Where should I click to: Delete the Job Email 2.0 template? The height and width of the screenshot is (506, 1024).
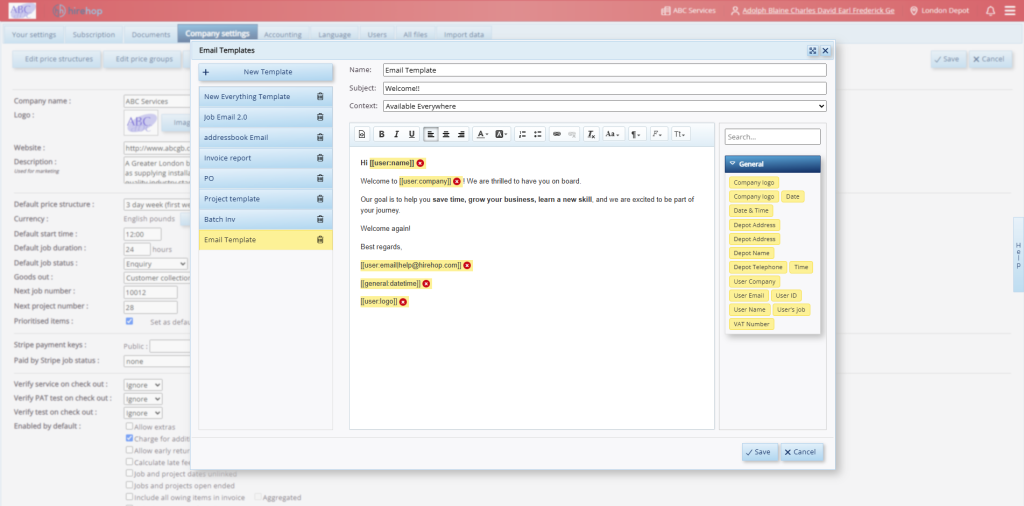pos(320,117)
